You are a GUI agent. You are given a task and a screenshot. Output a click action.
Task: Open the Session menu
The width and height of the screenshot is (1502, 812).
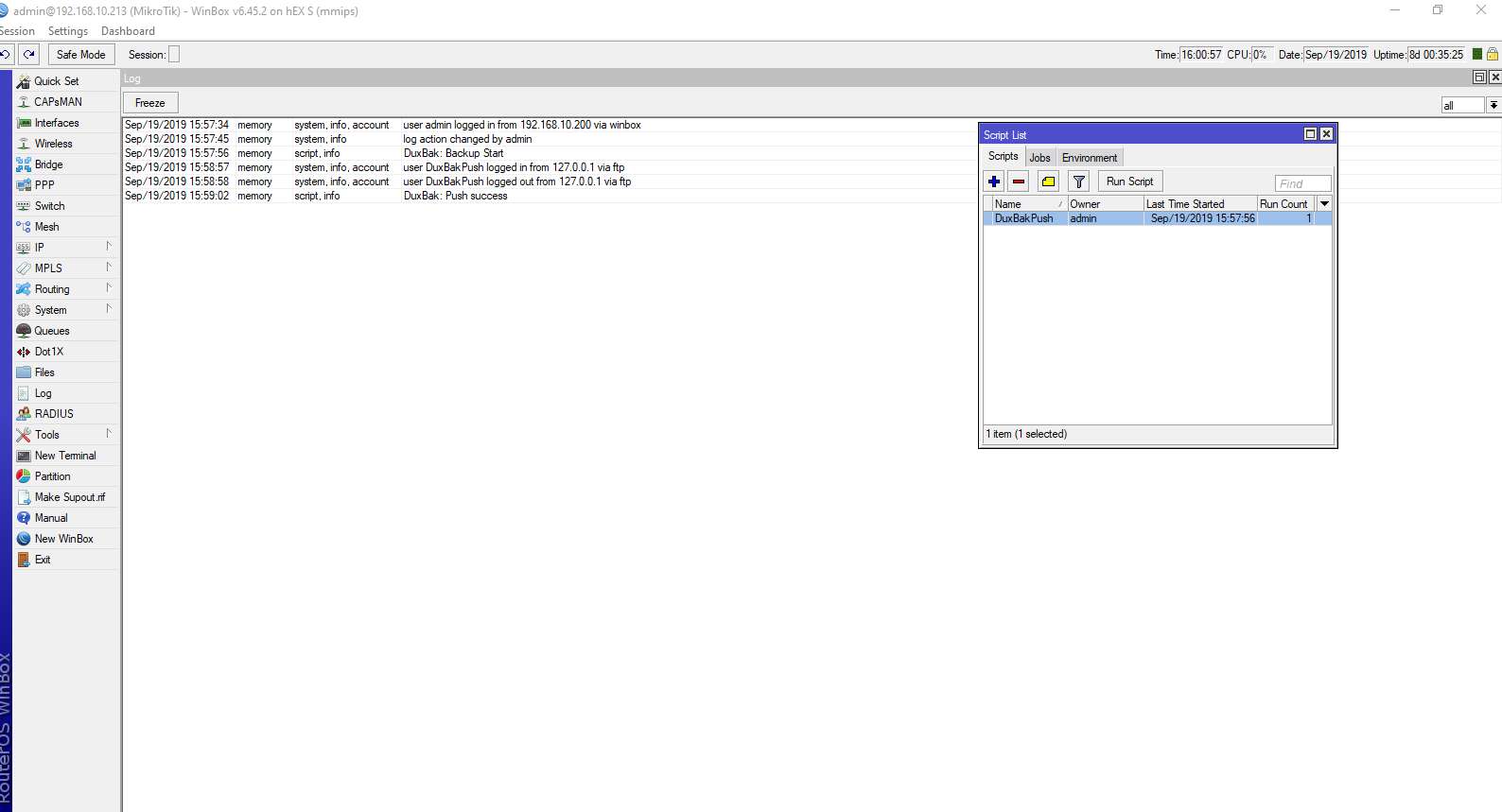click(x=17, y=31)
